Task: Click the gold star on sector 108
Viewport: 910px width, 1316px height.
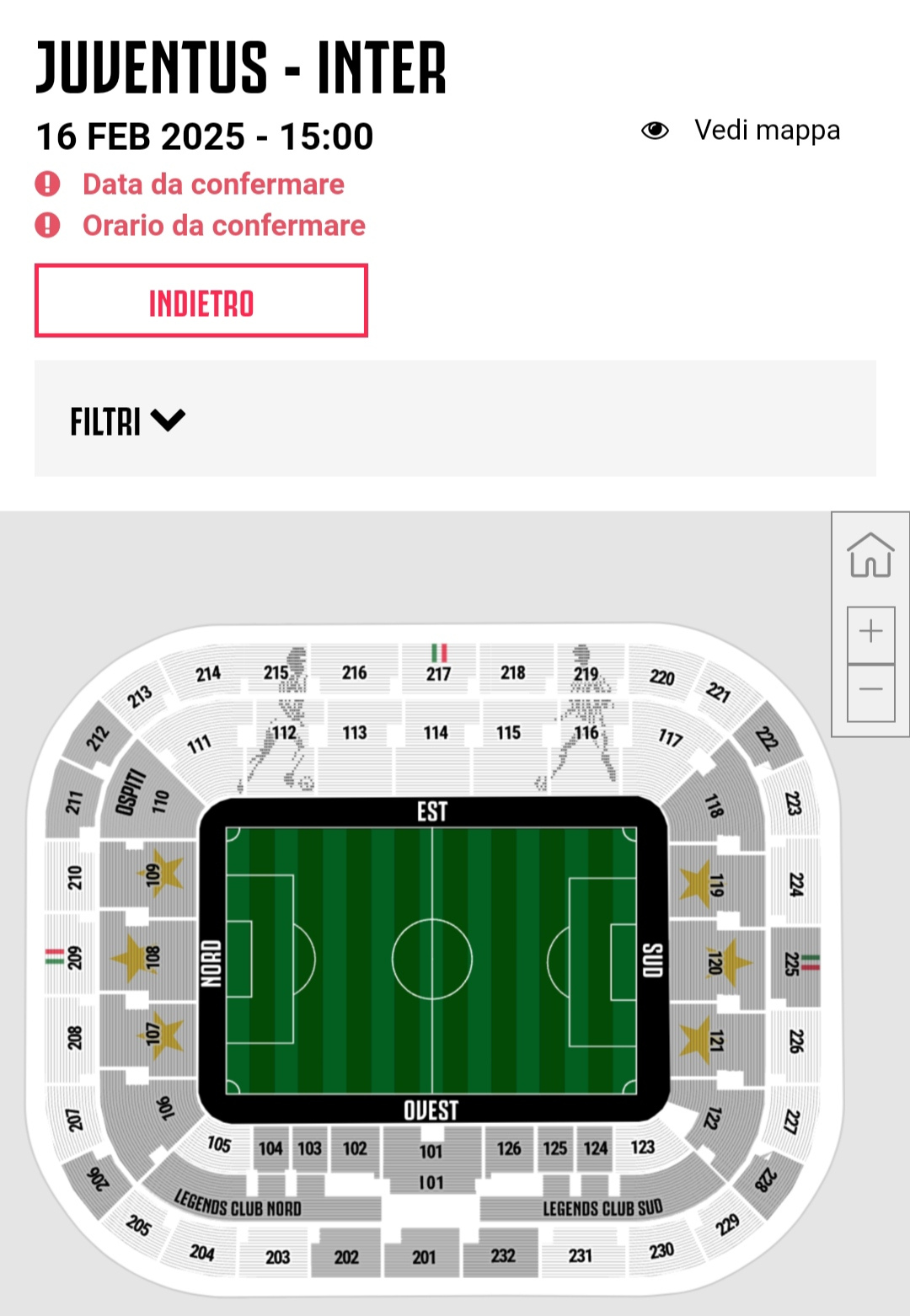Action: (131, 957)
